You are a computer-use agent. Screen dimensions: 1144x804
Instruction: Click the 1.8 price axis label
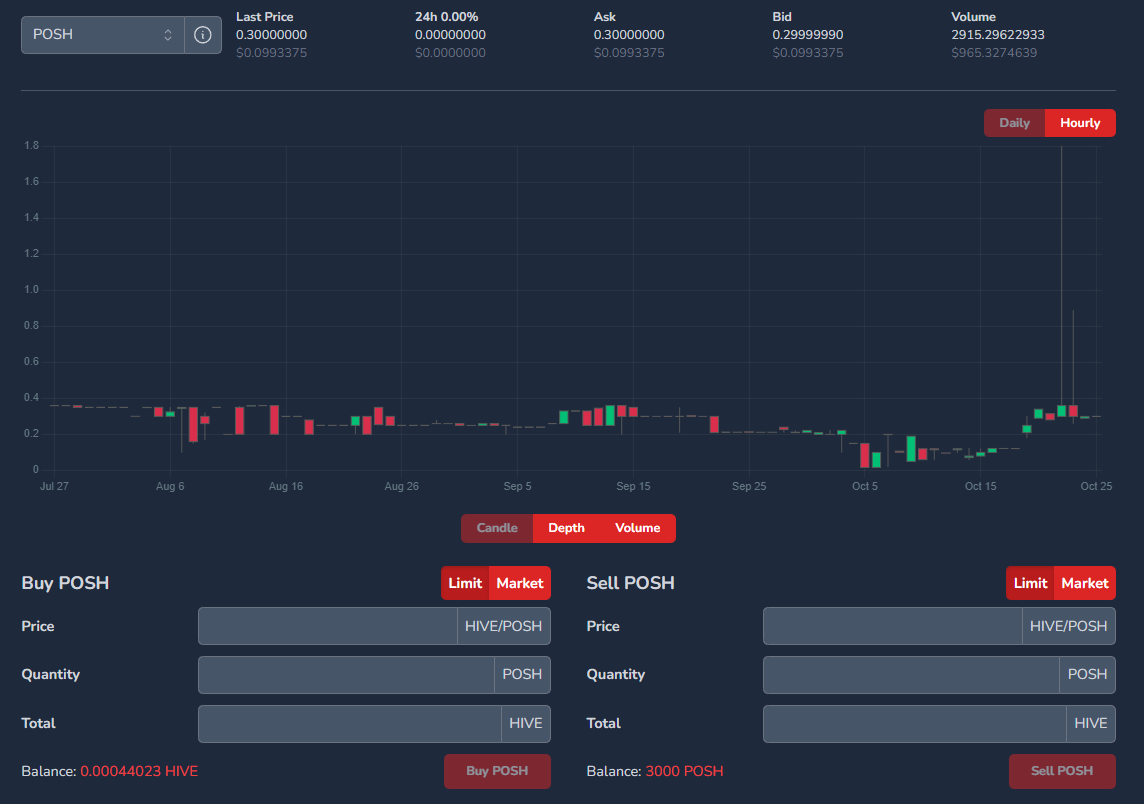coord(31,145)
